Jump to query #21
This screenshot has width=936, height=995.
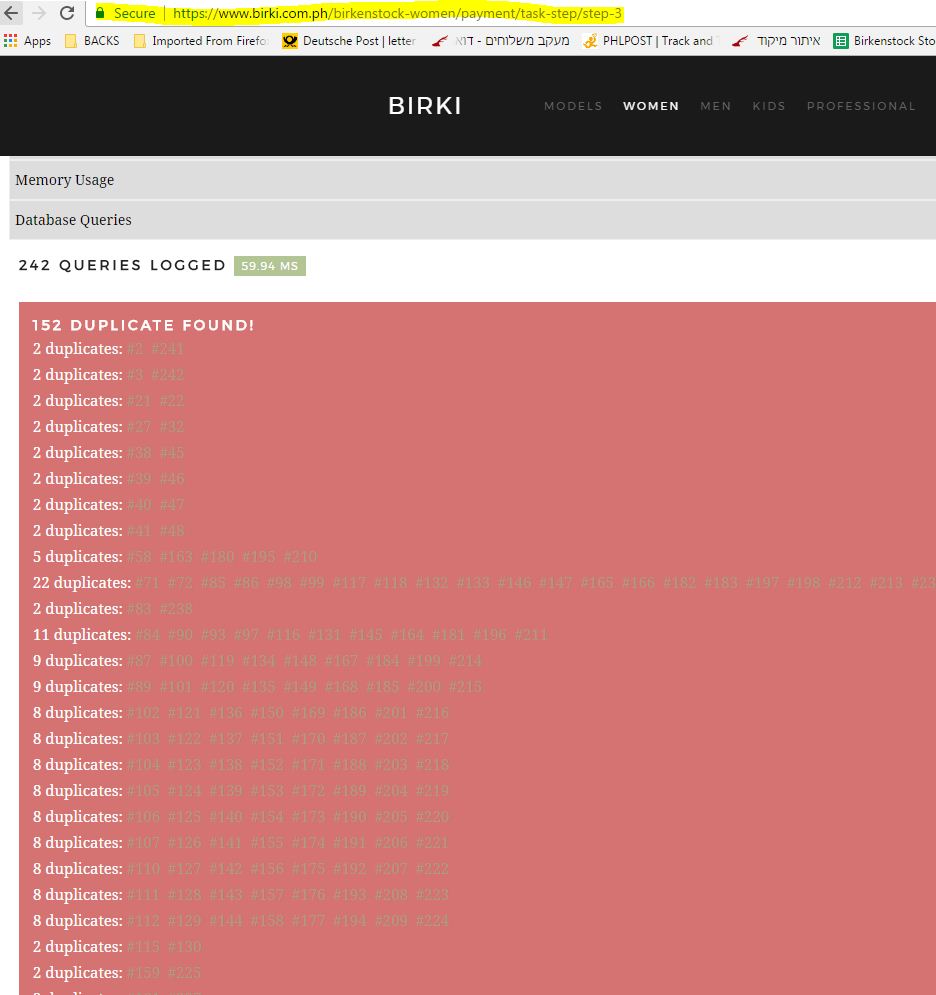point(139,401)
